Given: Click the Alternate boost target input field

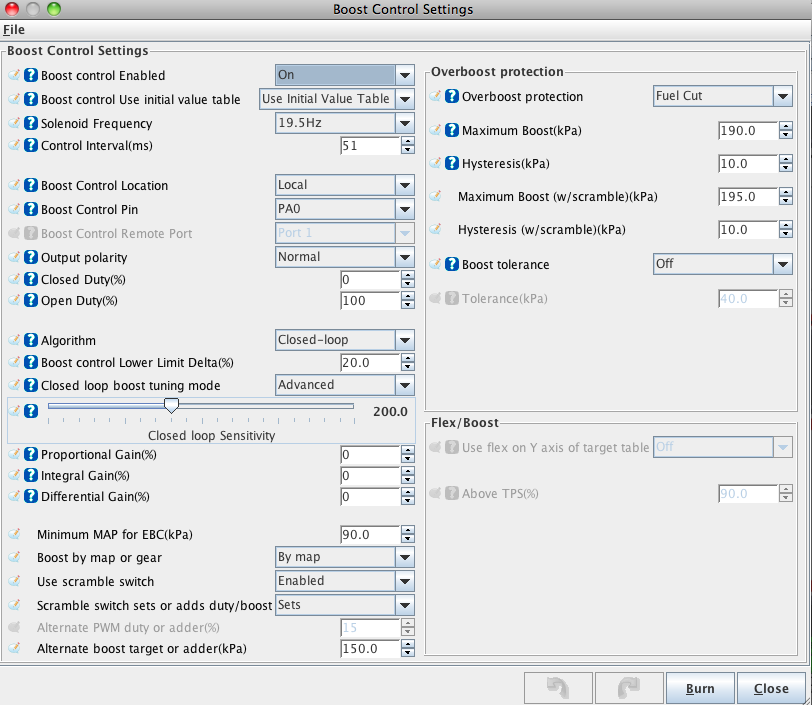Looking at the screenshot, I should [370, 649].
